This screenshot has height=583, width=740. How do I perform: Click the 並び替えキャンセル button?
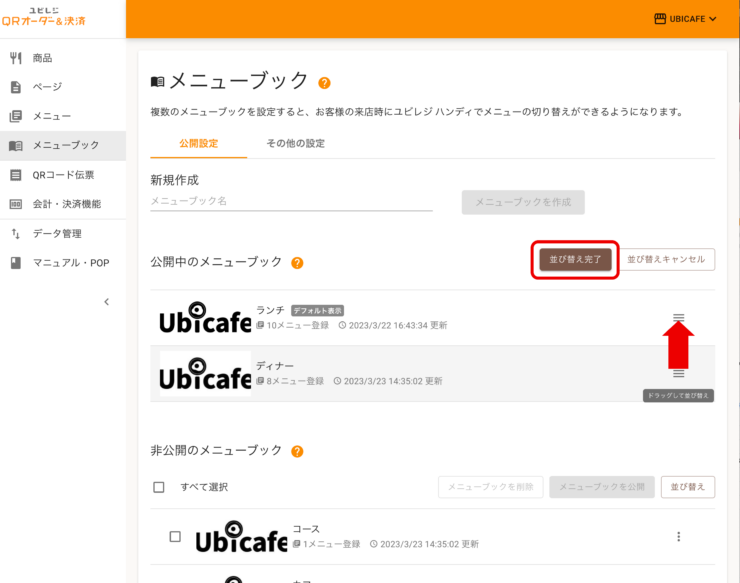(x=666, y=259)
